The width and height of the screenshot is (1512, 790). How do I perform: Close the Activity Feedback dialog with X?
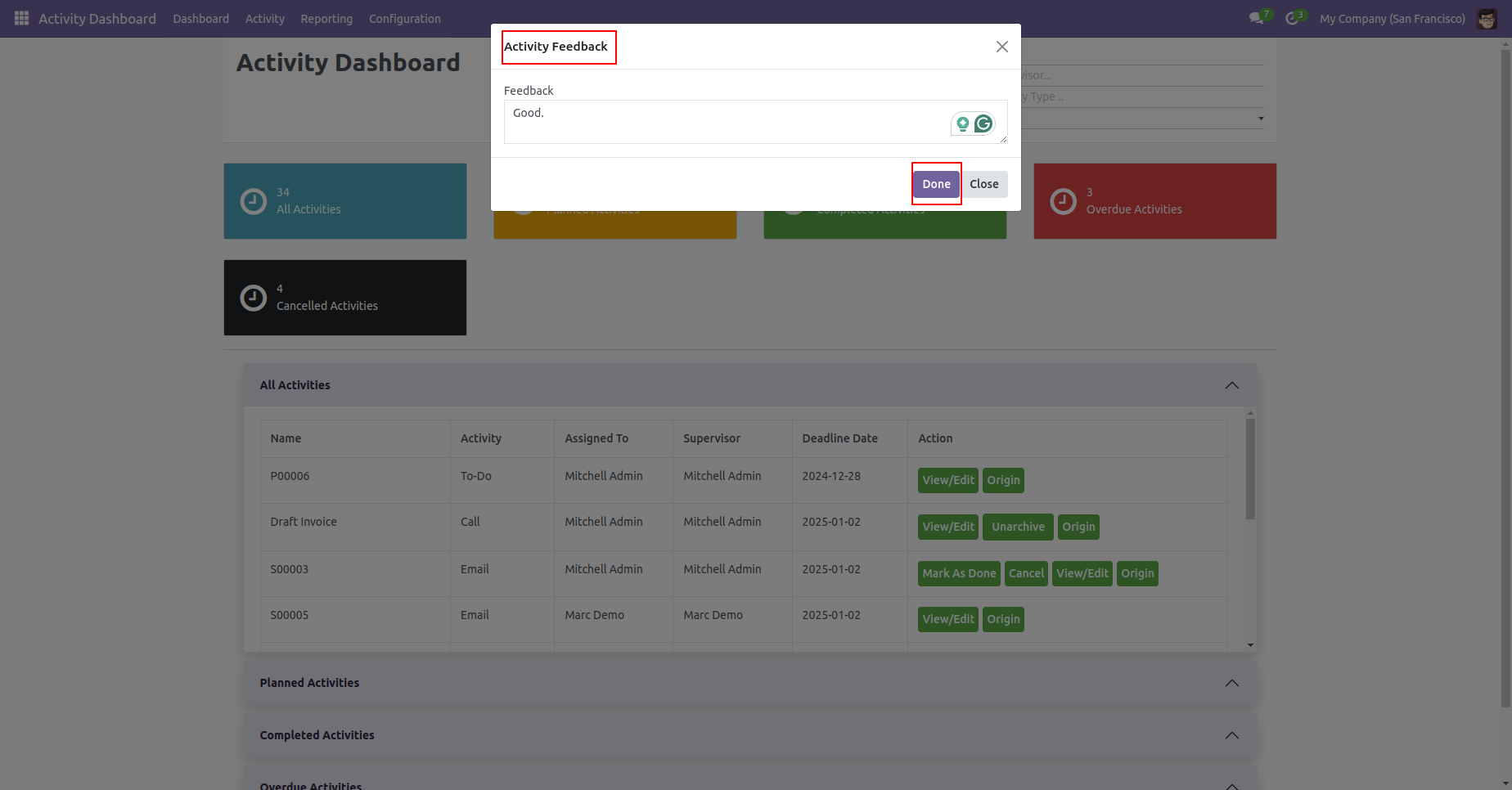1001,47
